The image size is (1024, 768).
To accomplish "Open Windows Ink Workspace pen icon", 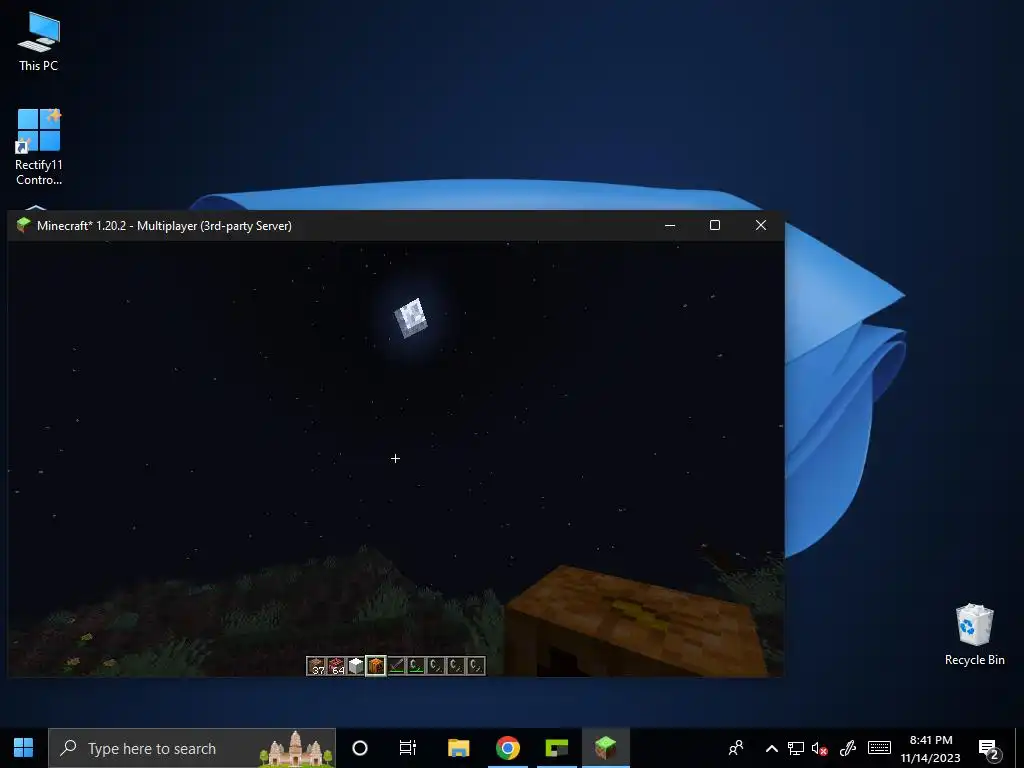I will click(x=848, y=748).
